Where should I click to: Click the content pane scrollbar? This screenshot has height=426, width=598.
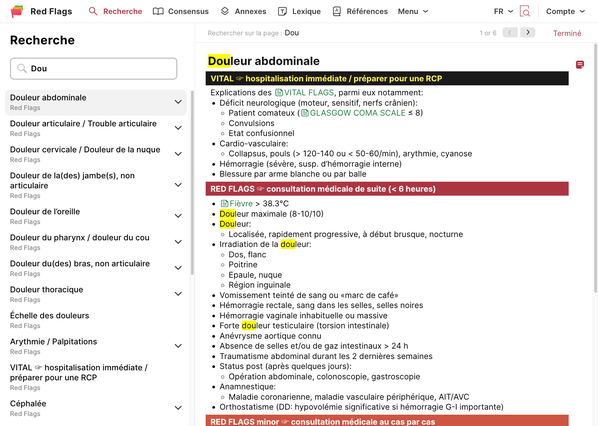(x=595, y=168)
